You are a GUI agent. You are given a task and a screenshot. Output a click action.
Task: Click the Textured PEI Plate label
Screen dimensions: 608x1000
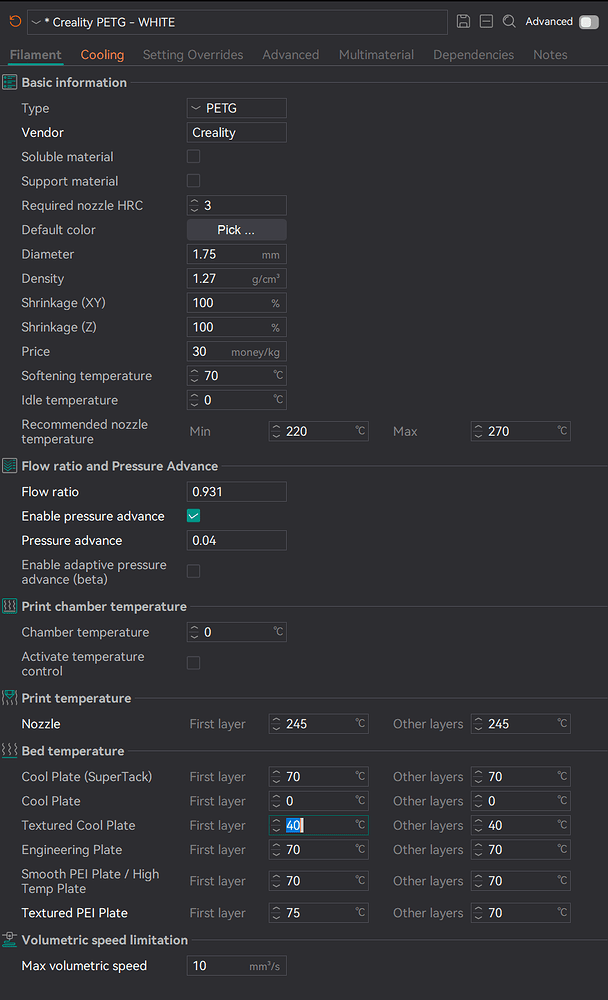click(x=75, y=913)
